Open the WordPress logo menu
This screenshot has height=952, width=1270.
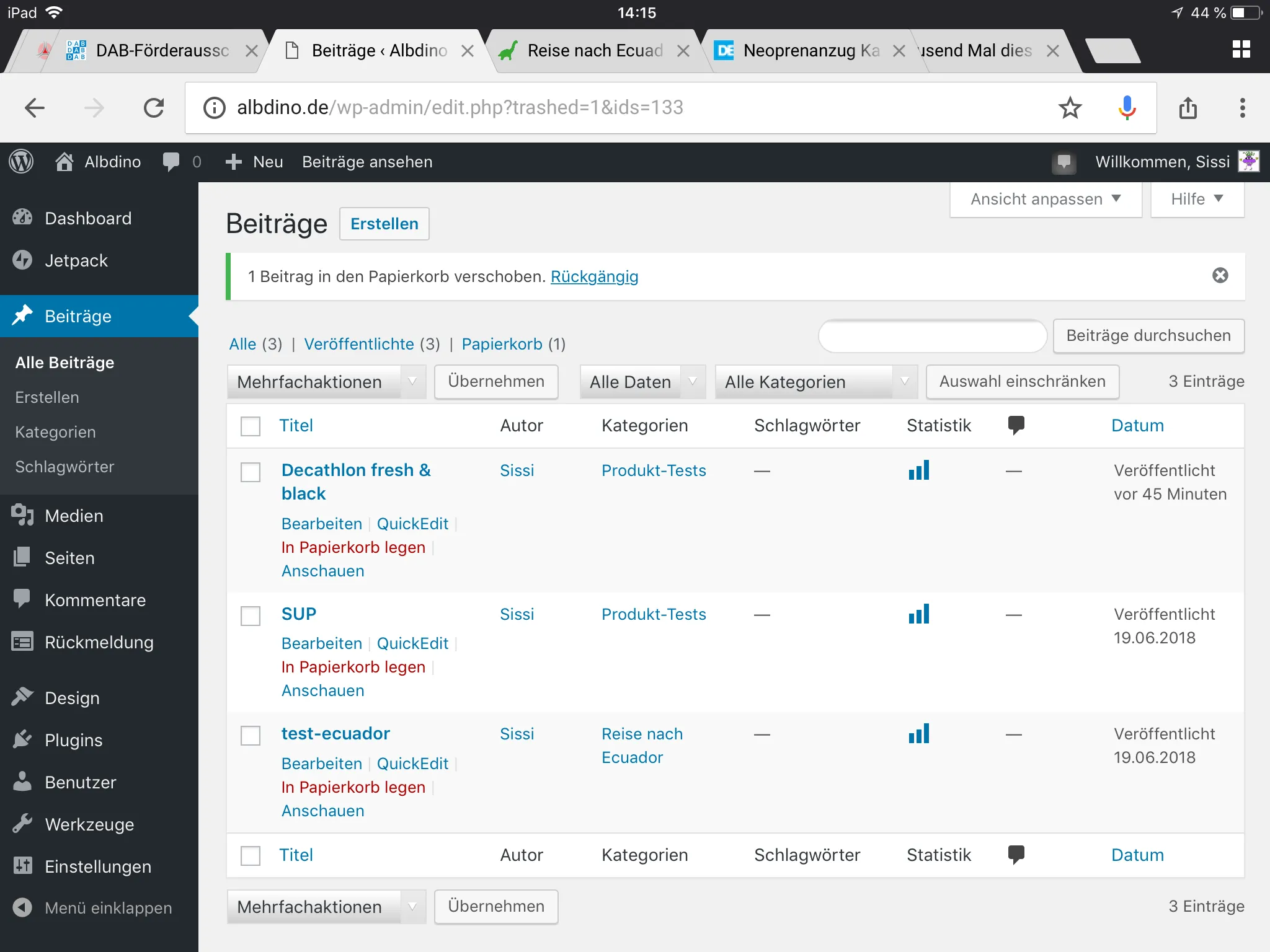point(21,162)
